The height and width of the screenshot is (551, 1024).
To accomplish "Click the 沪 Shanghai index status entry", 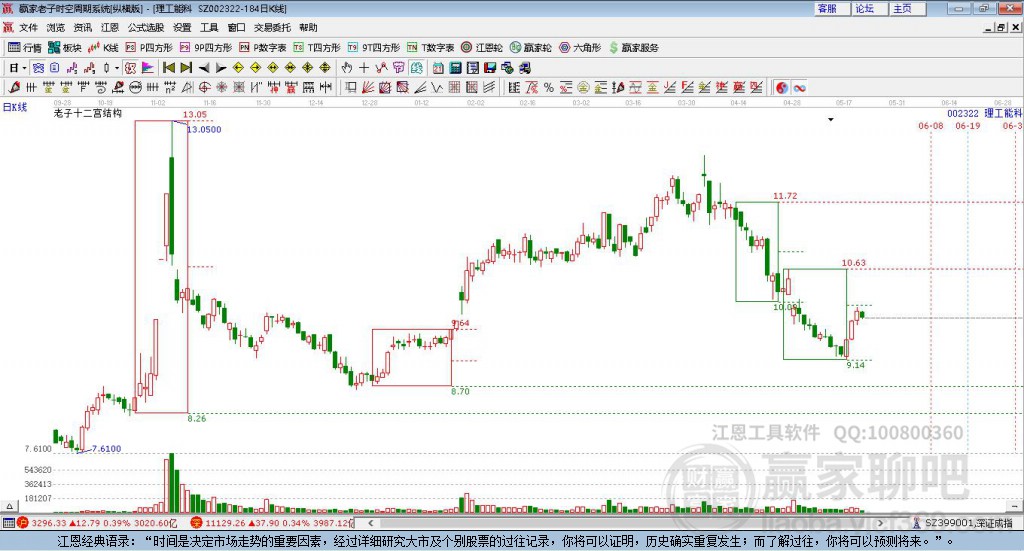I will click(98, 523).
